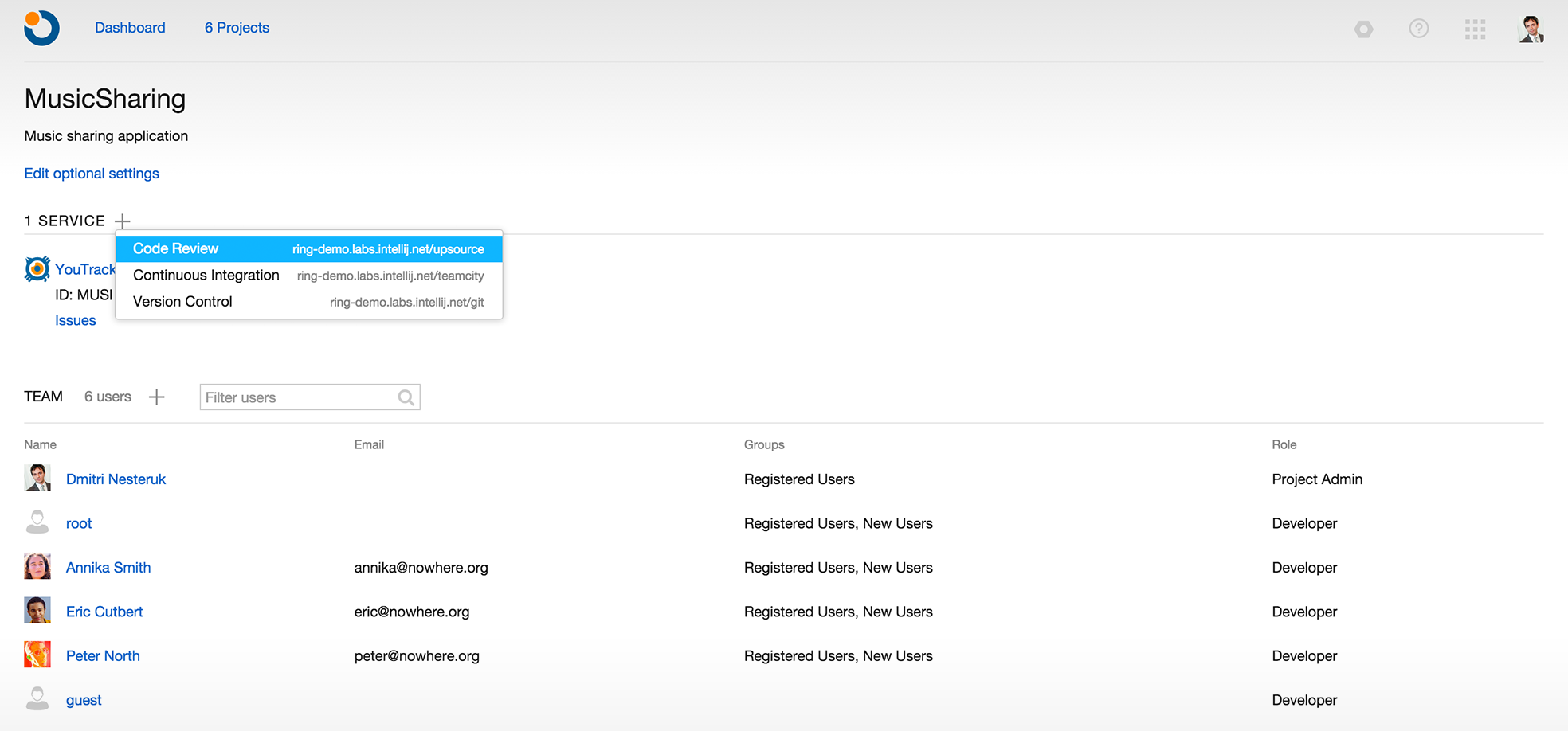Click Peter North's groups cell
The image size is (1568, 731).
pyautogui.click(x=838, y=656)
